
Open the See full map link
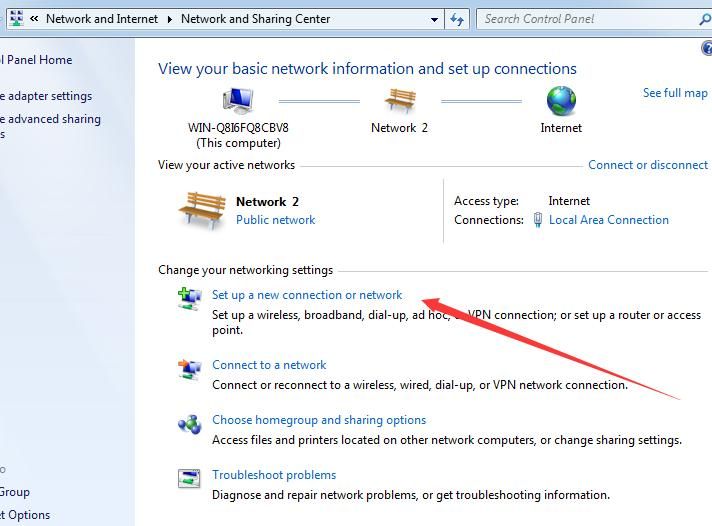tap(675, 93)
